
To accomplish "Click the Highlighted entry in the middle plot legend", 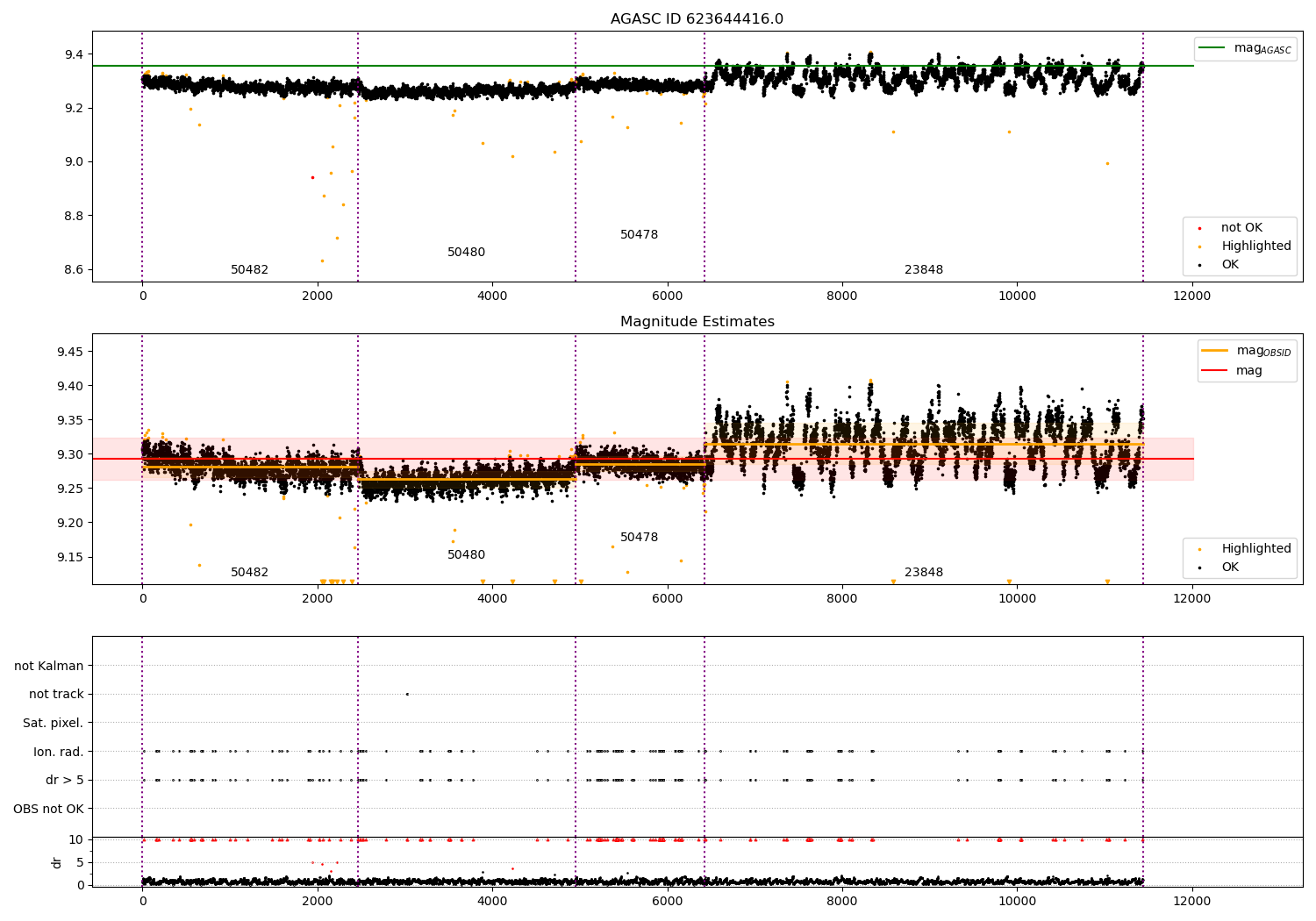I will [1245, 549].
